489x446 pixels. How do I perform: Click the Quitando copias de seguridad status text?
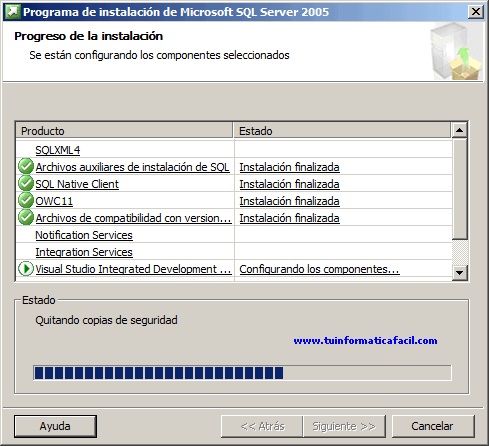click(106, 320)
